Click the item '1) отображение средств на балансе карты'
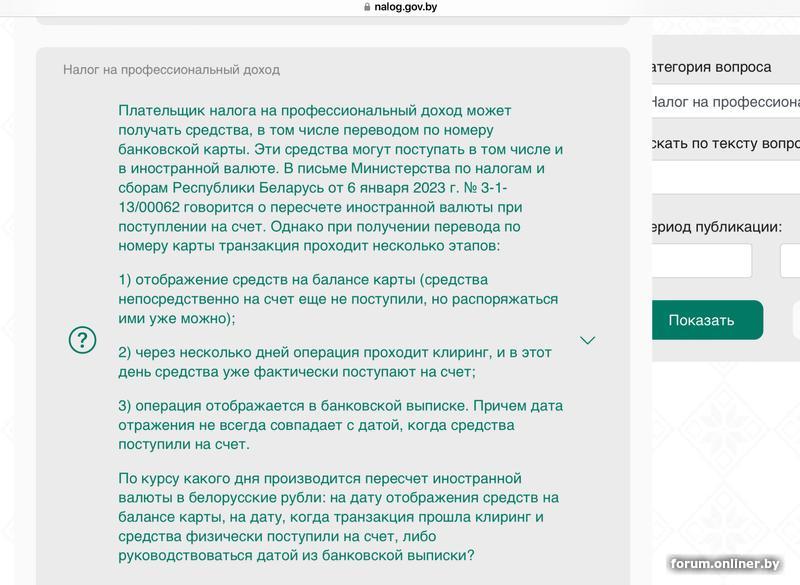The height and width of the screenshot is (585, 800). coord(338,299)
